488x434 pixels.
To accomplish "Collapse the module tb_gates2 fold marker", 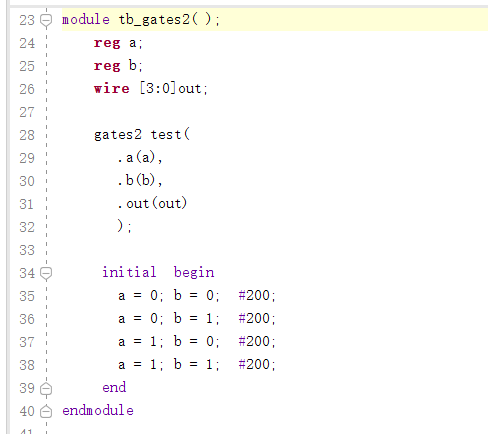I will (x=46, y=20).
